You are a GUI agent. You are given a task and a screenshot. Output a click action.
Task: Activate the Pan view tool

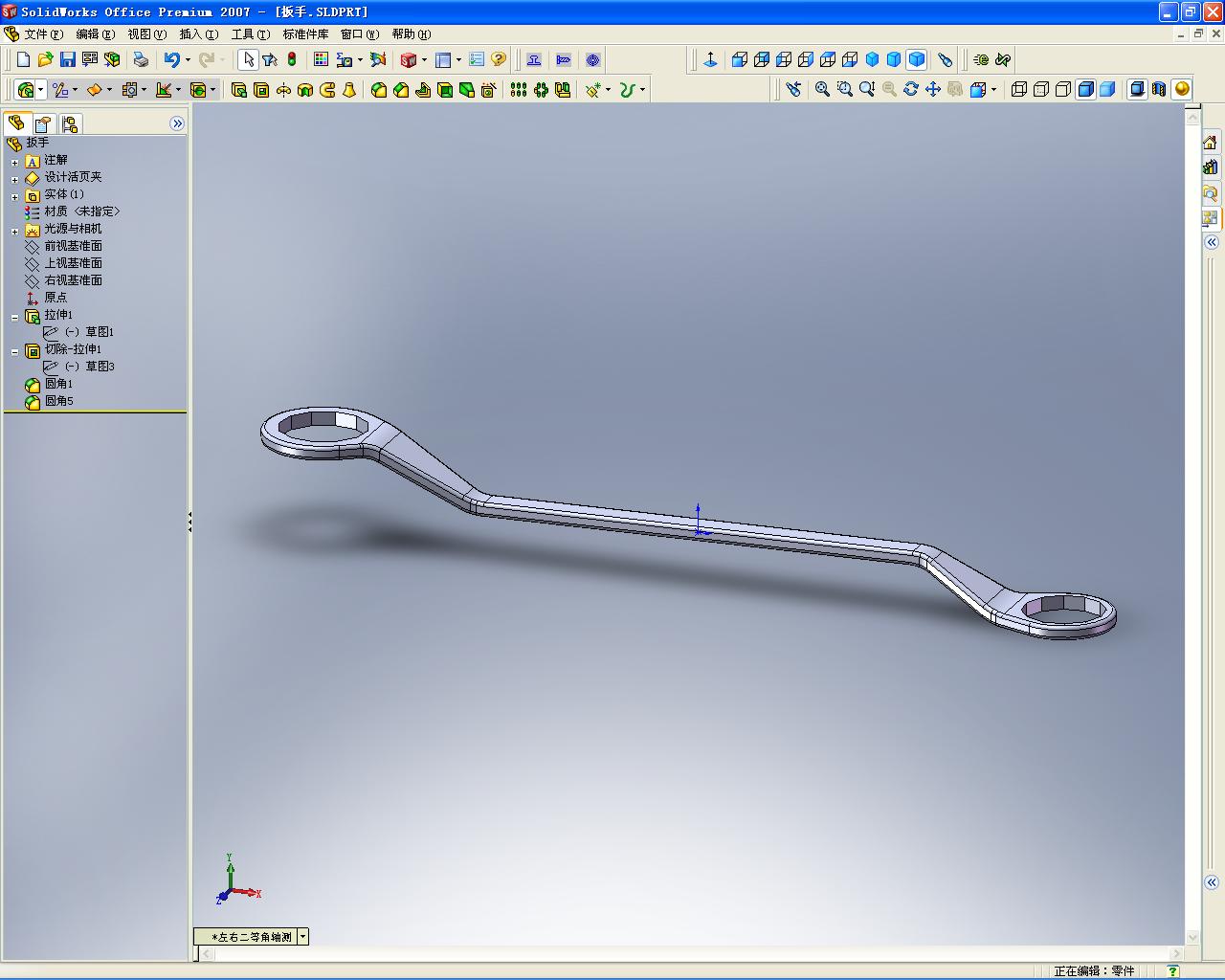pyautogui.click(x=932, y=89)
